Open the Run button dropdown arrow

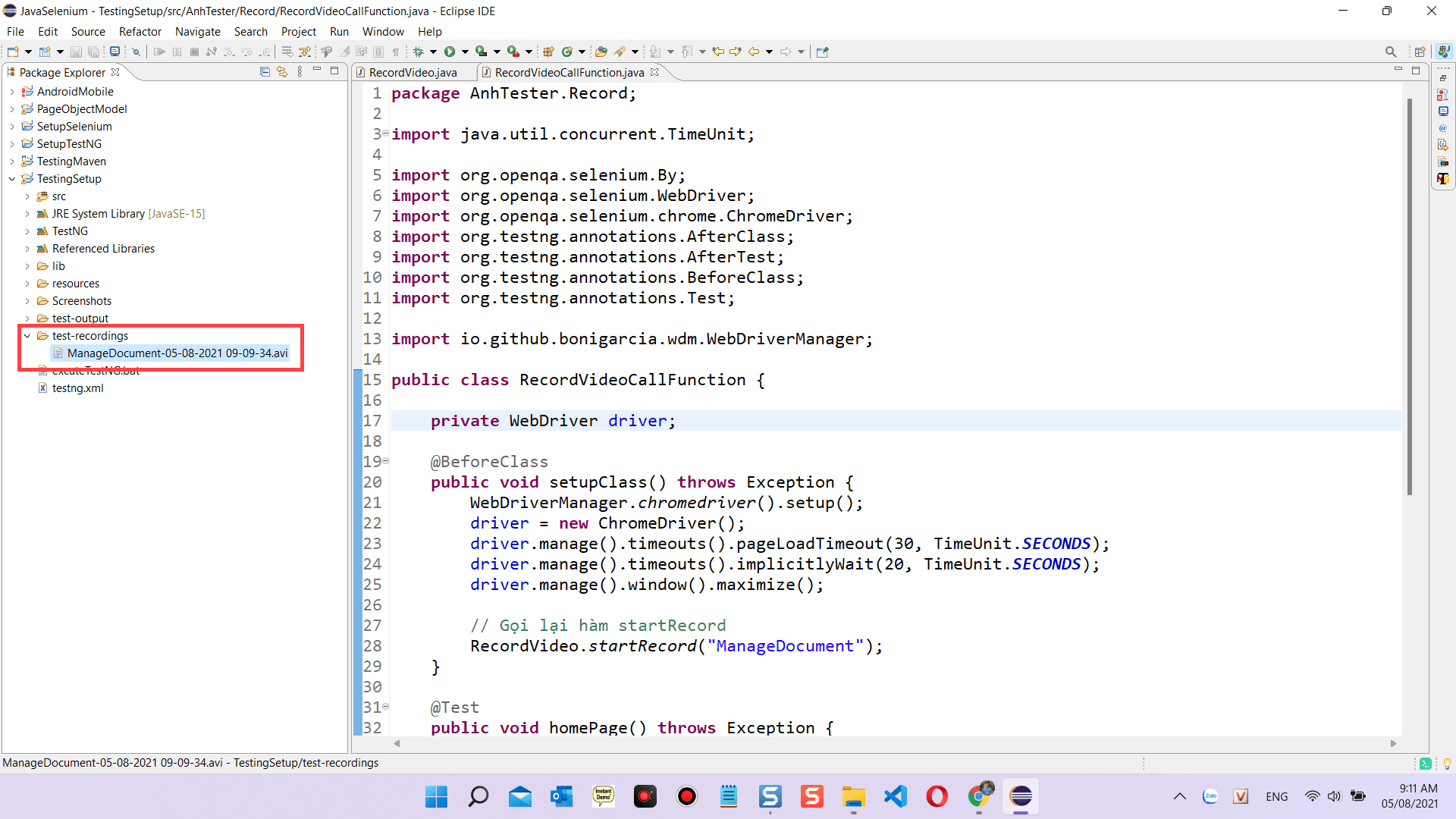465,52
